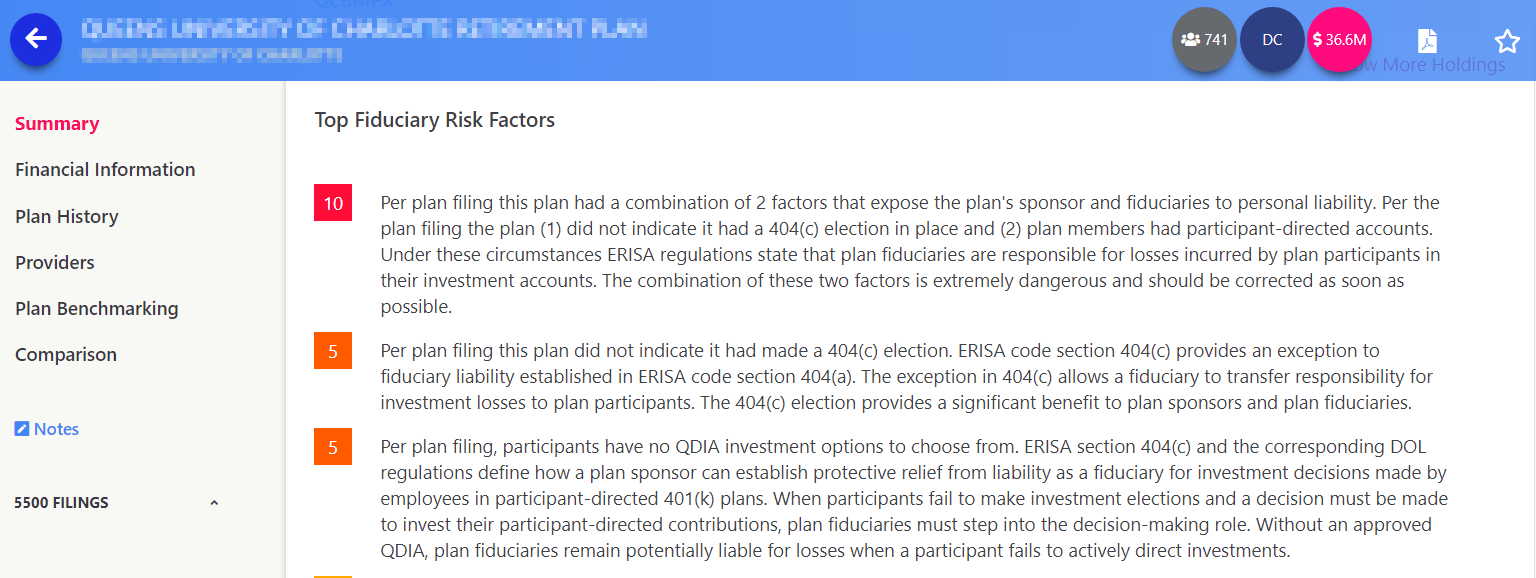Select Summary in the sidebar
Image resolution: width=1536 pixels, height=578 pixels.
(x=57, y=124)
